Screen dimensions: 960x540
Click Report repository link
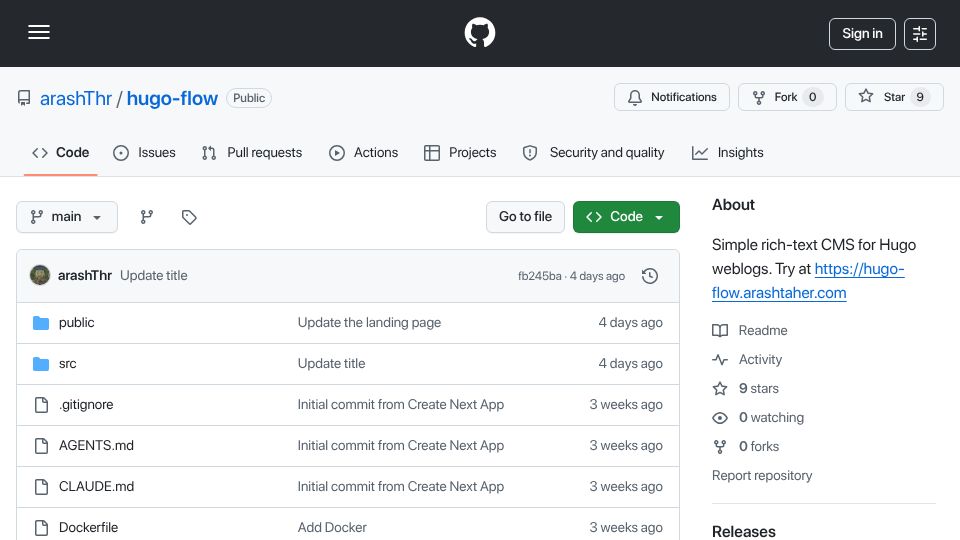coord(762,476)
